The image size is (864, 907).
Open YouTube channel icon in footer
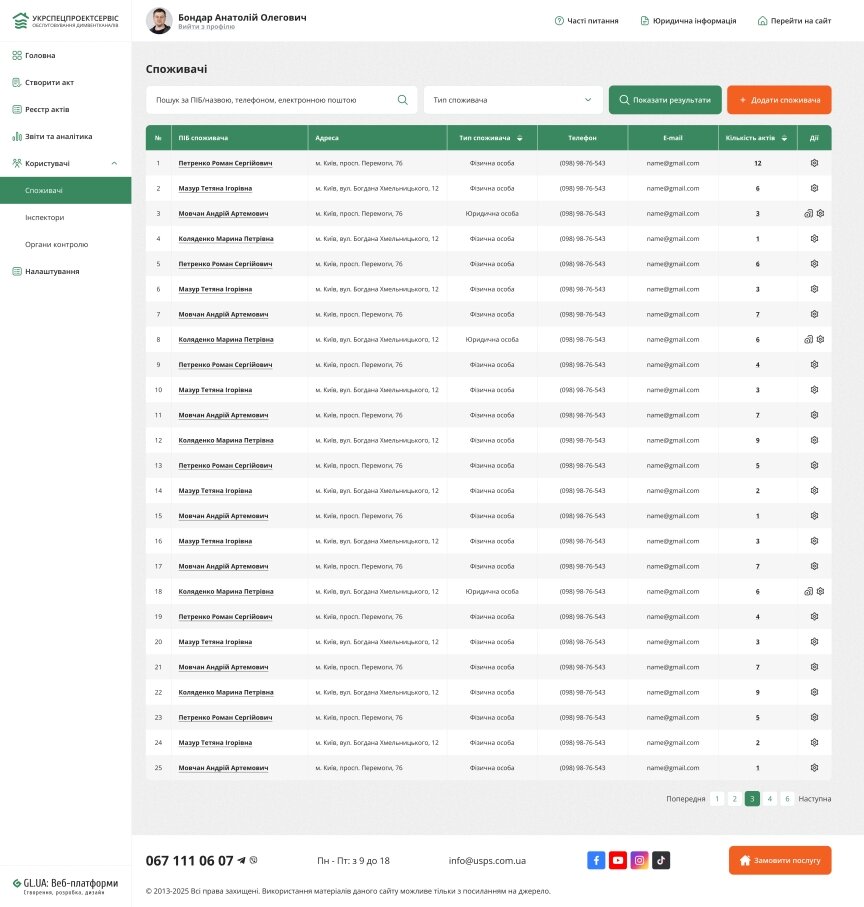[618, 860]
